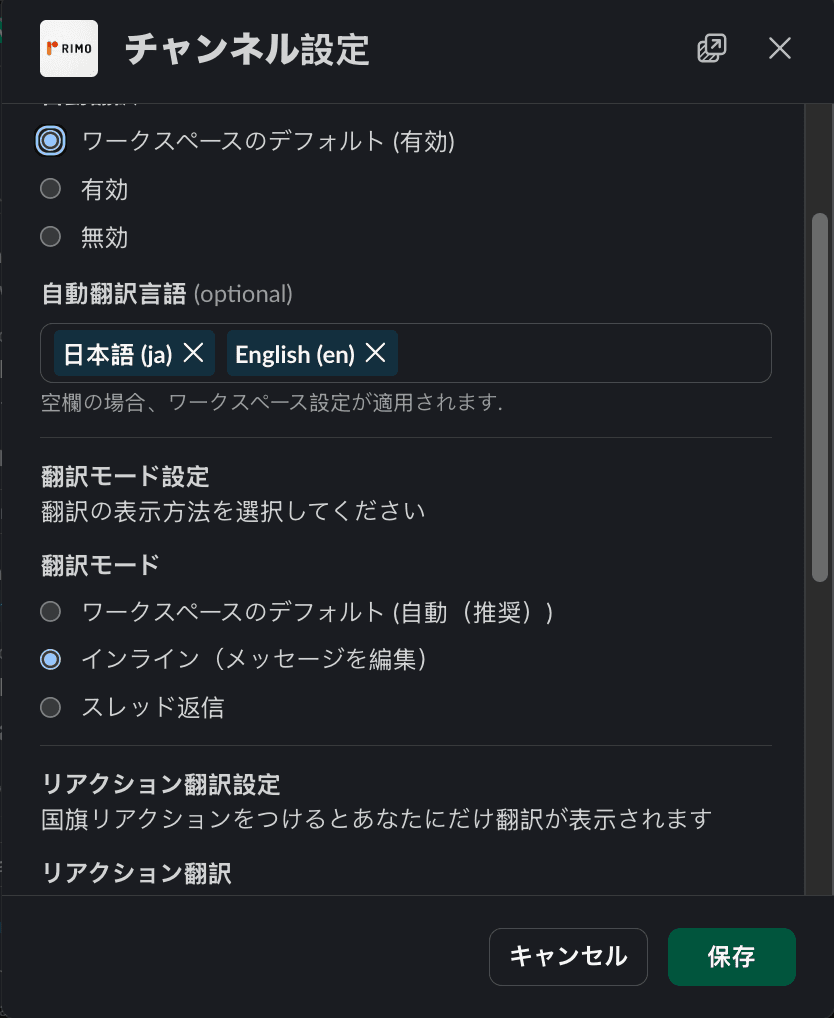Click the Rimo app logo

tap(68, 47)
